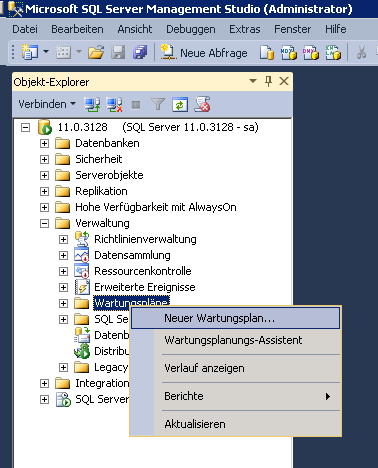Click the Filter funnel icon

[x=158, y=104]
